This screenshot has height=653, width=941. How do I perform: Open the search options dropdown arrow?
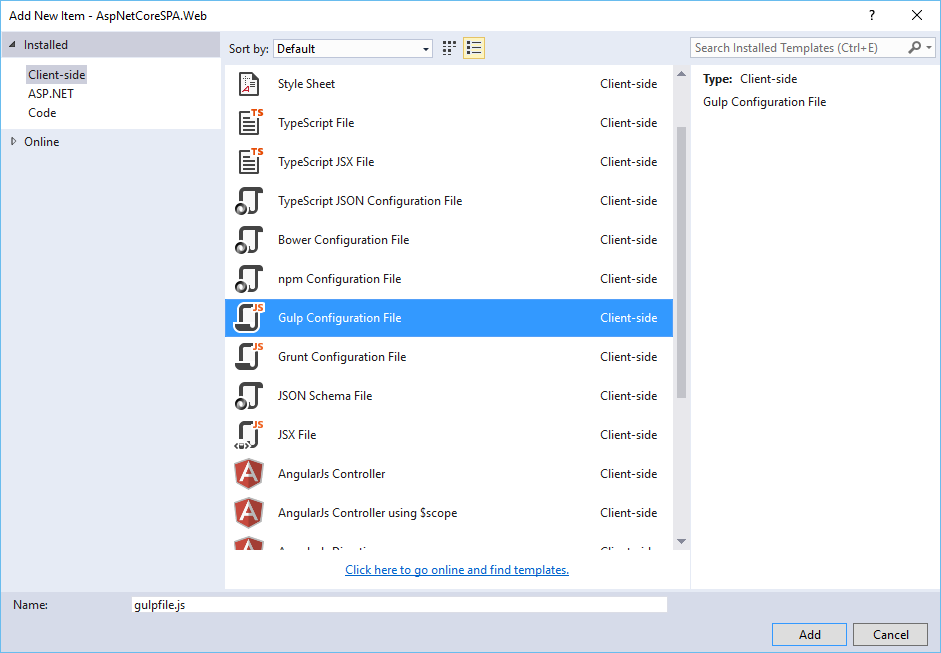pyautogui.click(x=929, y=47)
